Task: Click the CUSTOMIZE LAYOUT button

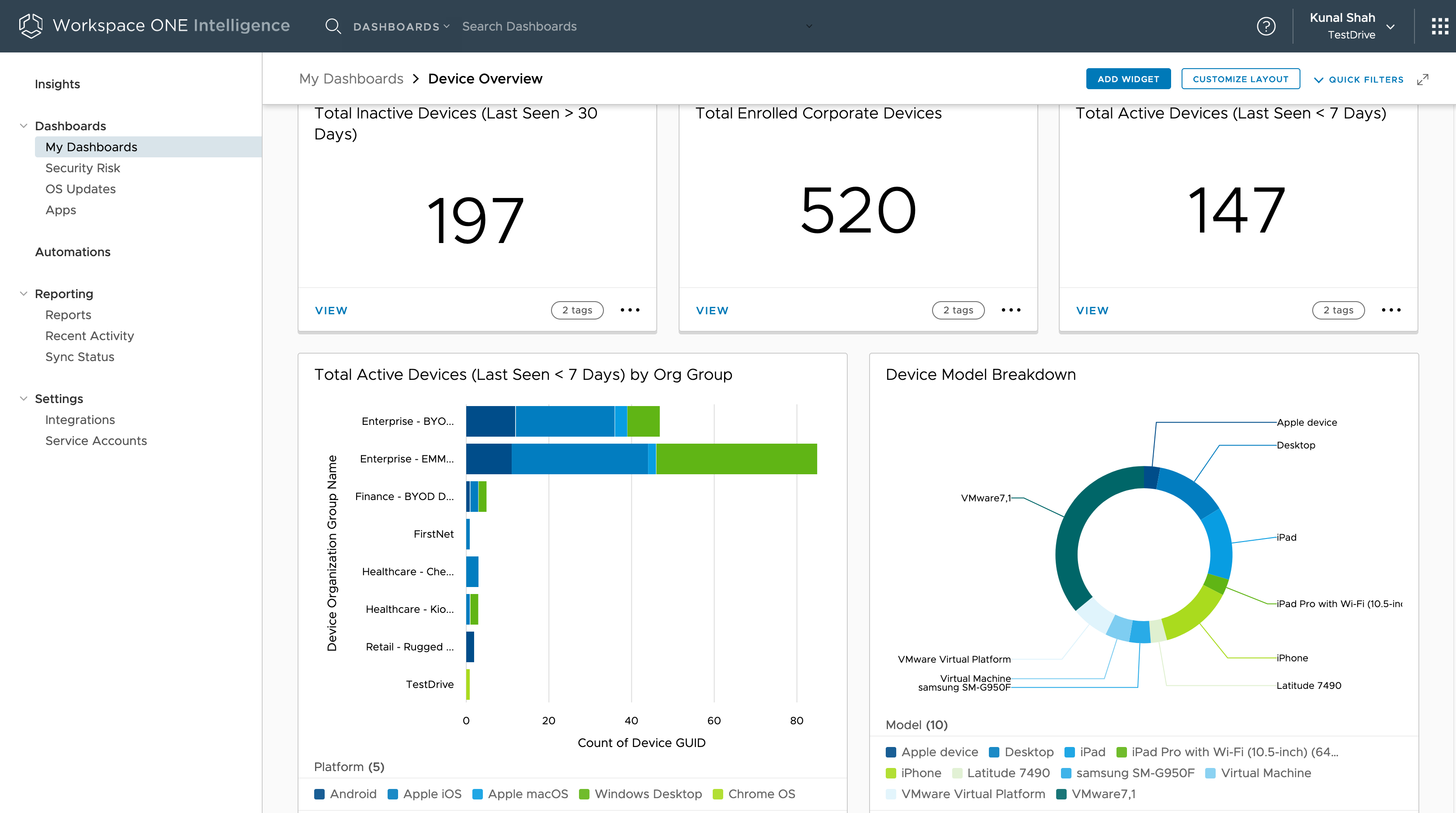Action: pos(1241,79)
